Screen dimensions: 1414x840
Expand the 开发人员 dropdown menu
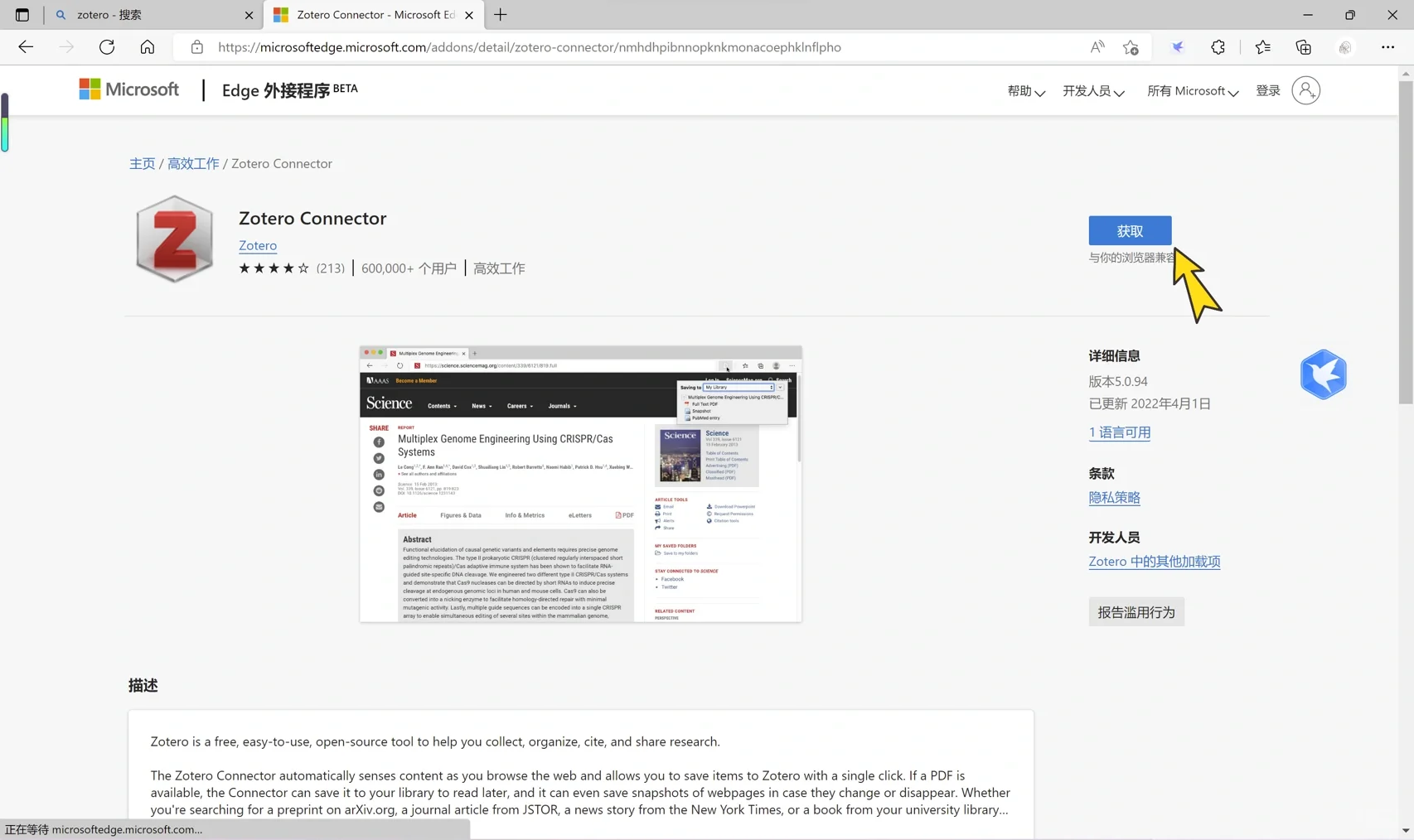coord(1093,91)
